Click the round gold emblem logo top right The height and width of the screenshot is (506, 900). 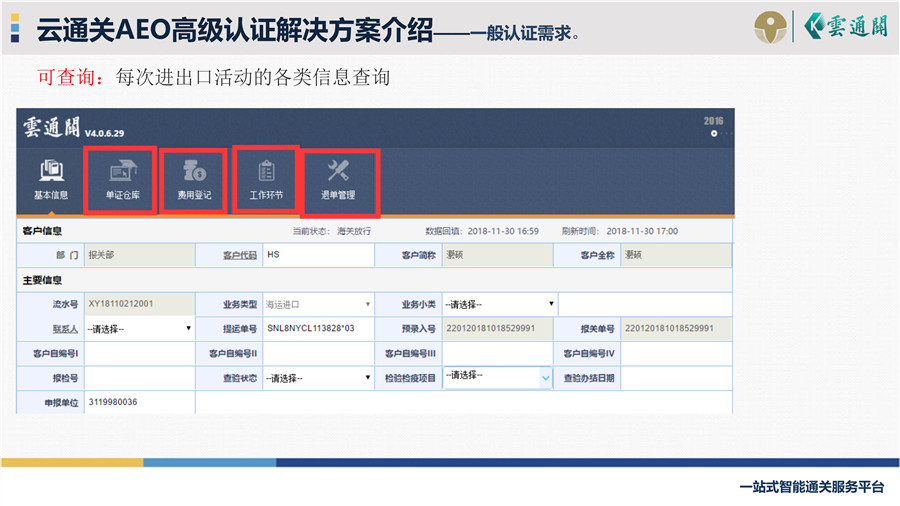pos(770,26)
